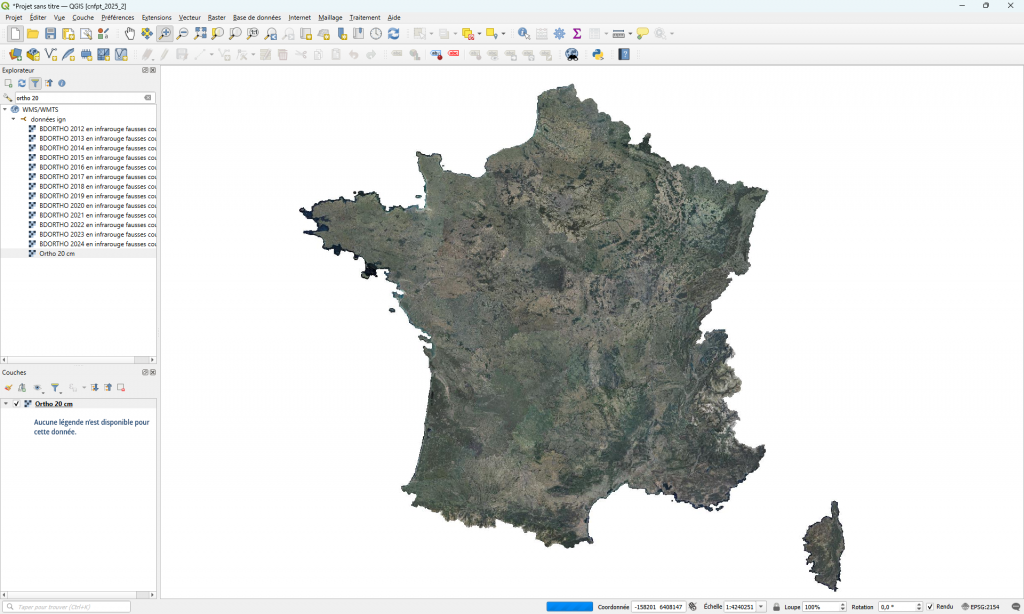The width and height of the screenshot is (1024, 614).
Task: Toggle the browser filter funnel button
Action: tap(35, 83)
